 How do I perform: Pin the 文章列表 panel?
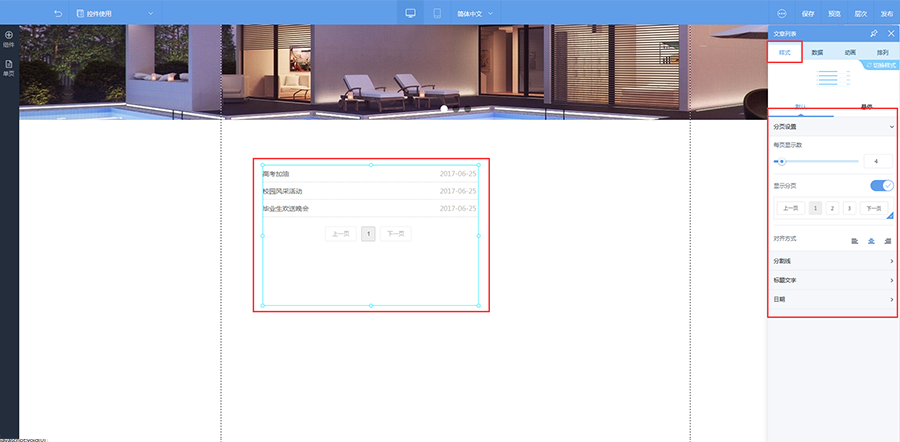point(874,34)
